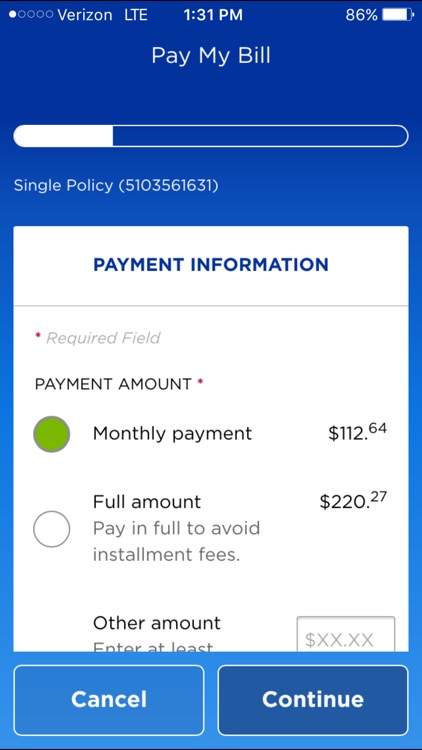Tap the Monthly payment label
This screenshot has width=422, height=750.
(172, 434)
